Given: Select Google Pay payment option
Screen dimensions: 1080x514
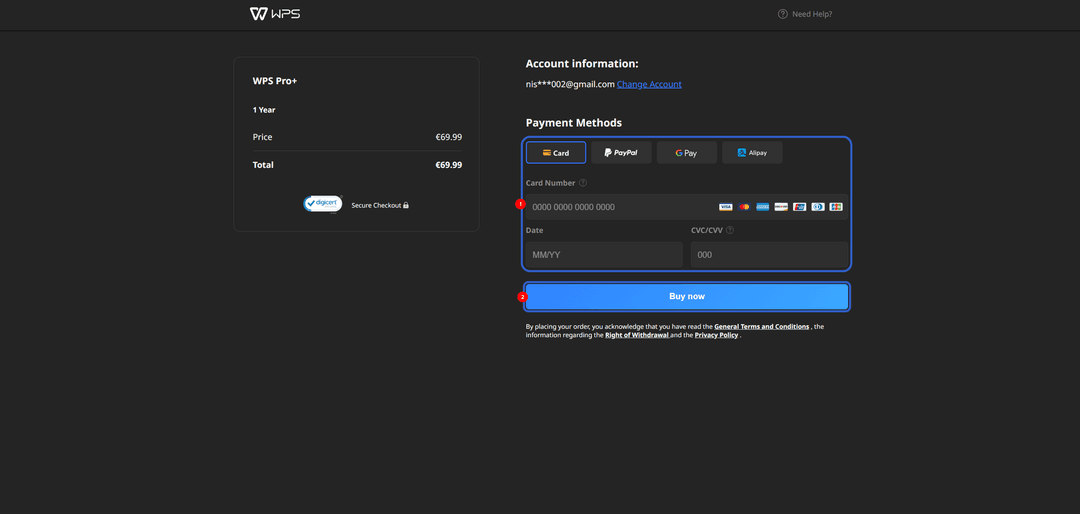Looking at the screenshot, I should (687, 152).
